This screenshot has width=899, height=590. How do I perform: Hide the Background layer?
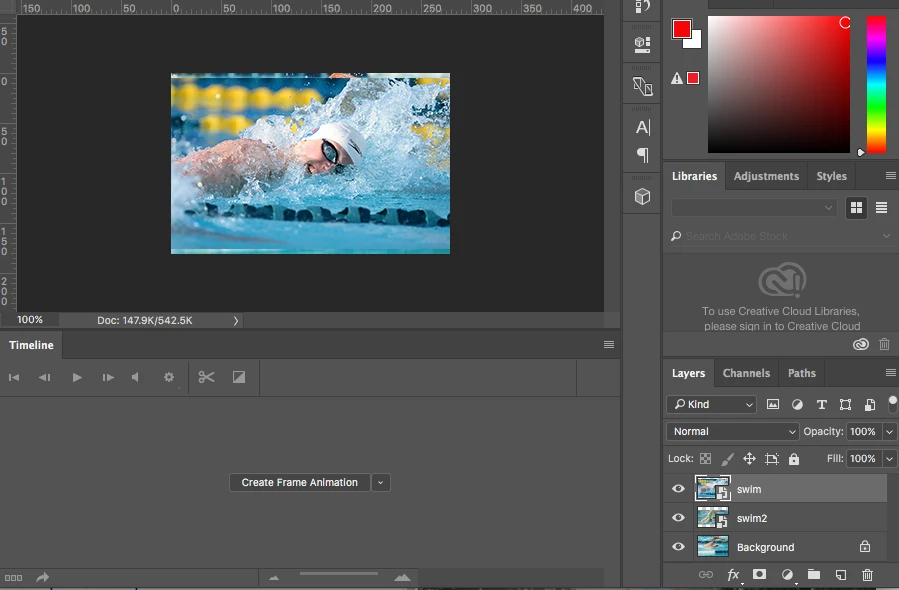[x=678, y=546]
